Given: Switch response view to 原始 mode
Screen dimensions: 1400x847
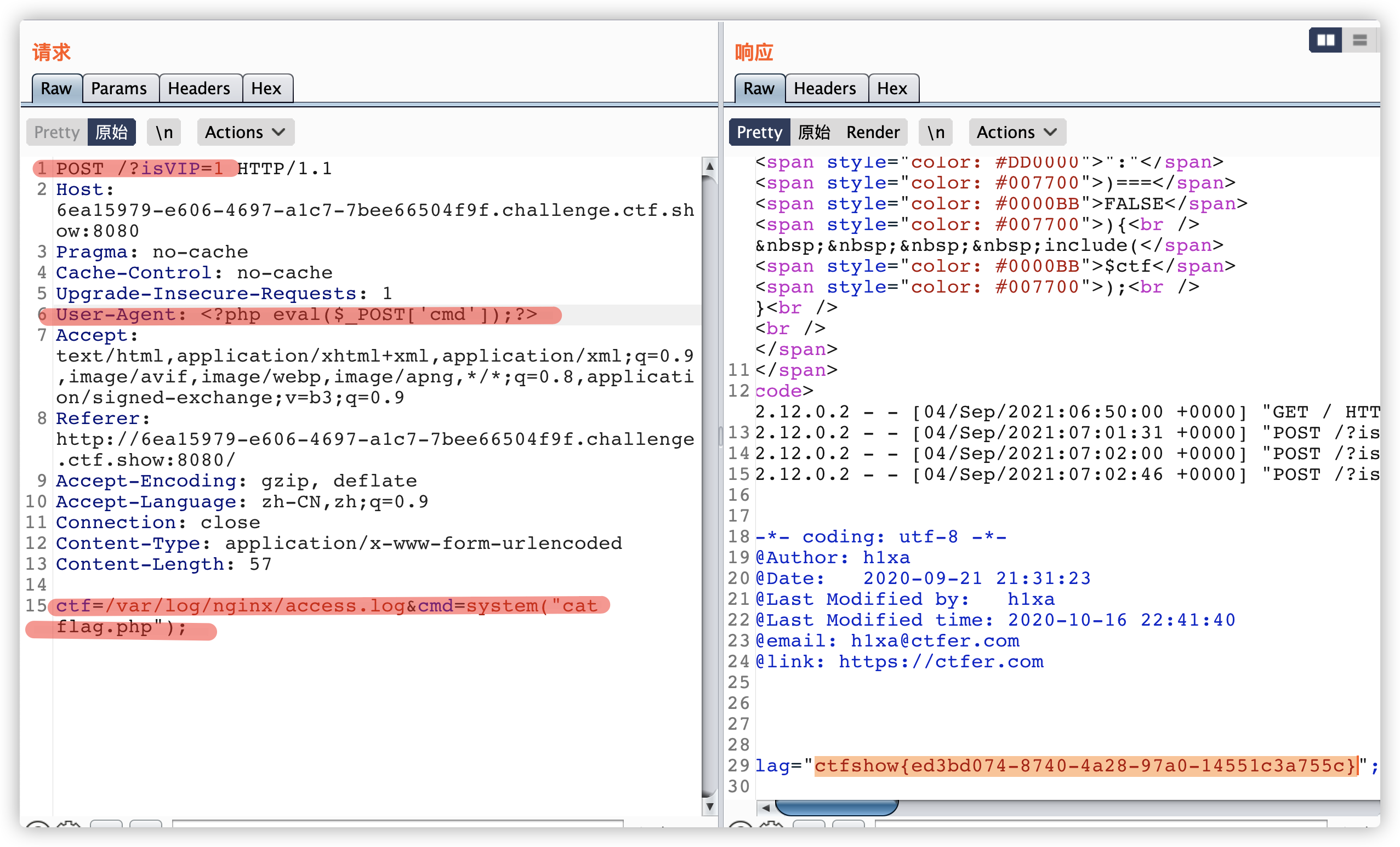Looking at the screenshot, I should [813, 132].
